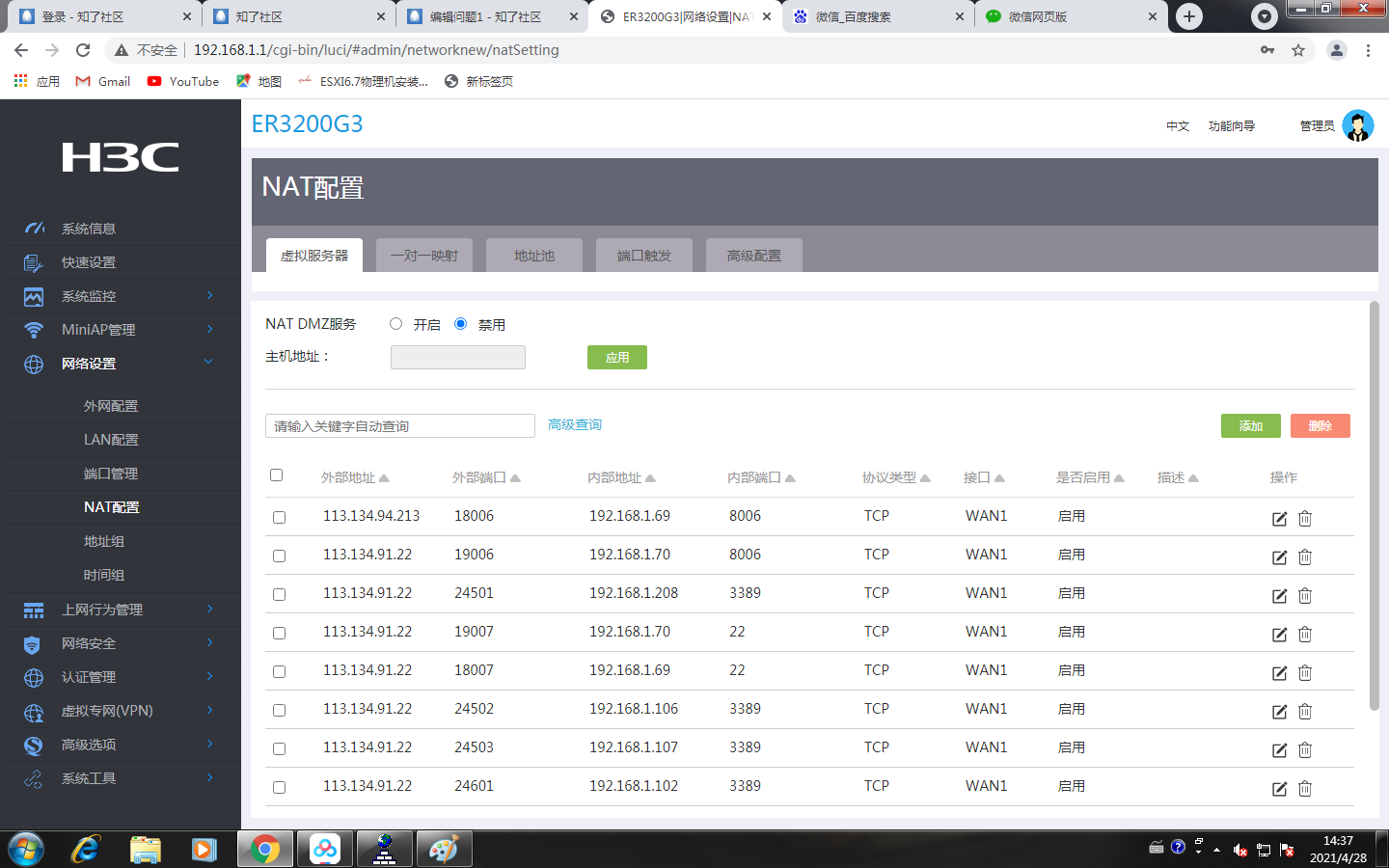Open the 功能向导 link
This screenshot has height=868, width=1389.
point(1232,126)
